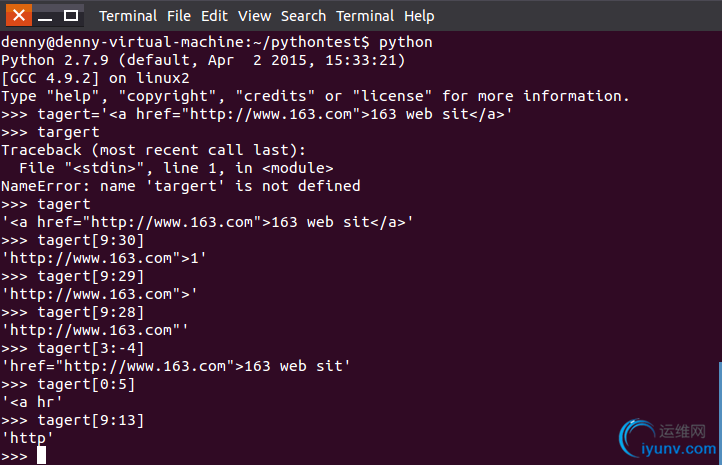The width and height of the screenshot is (722, 465).
Task: Click the terminal scrollbar on right edge
Action: [x=720, y=413]
